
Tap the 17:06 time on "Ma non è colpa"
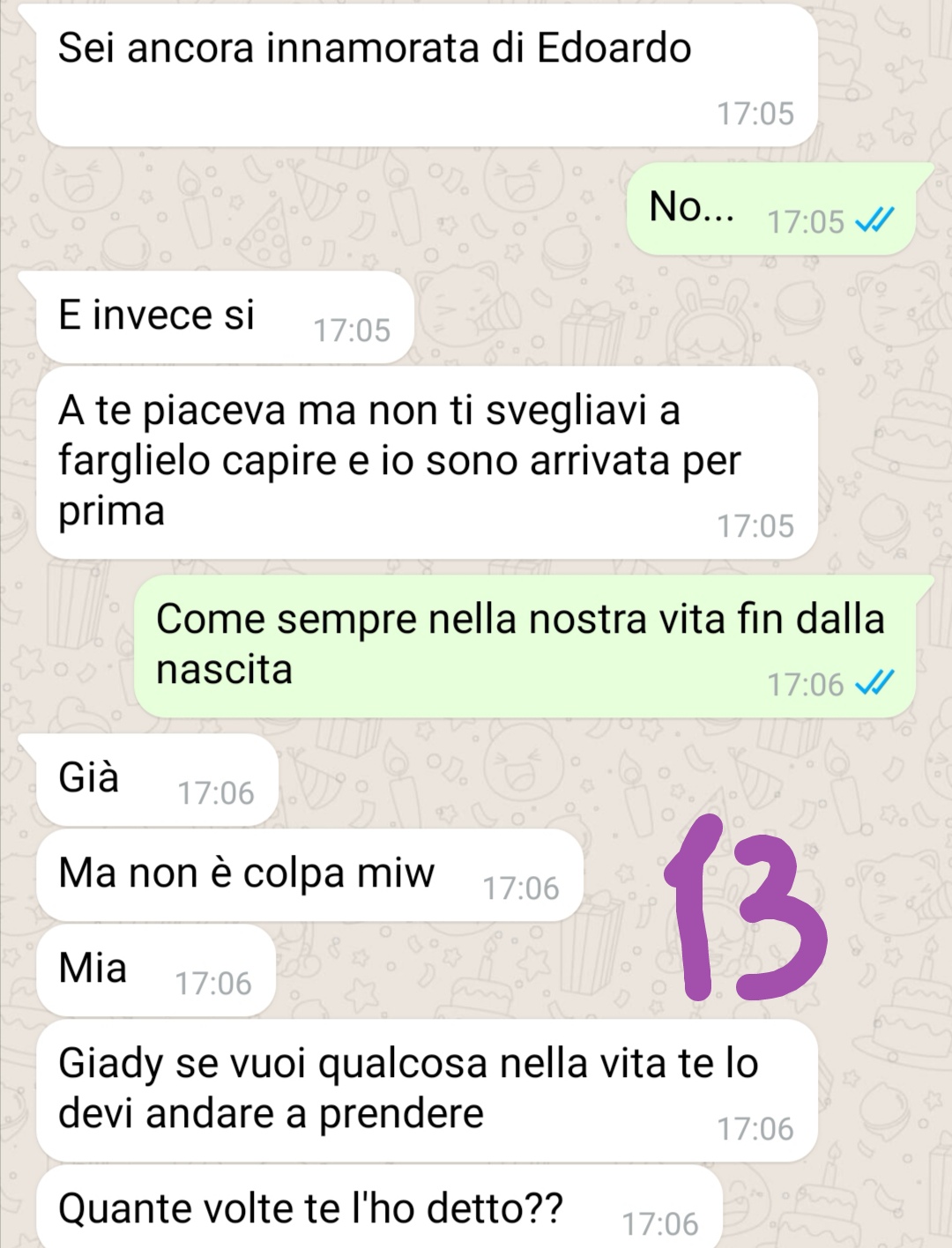(521, 888)
